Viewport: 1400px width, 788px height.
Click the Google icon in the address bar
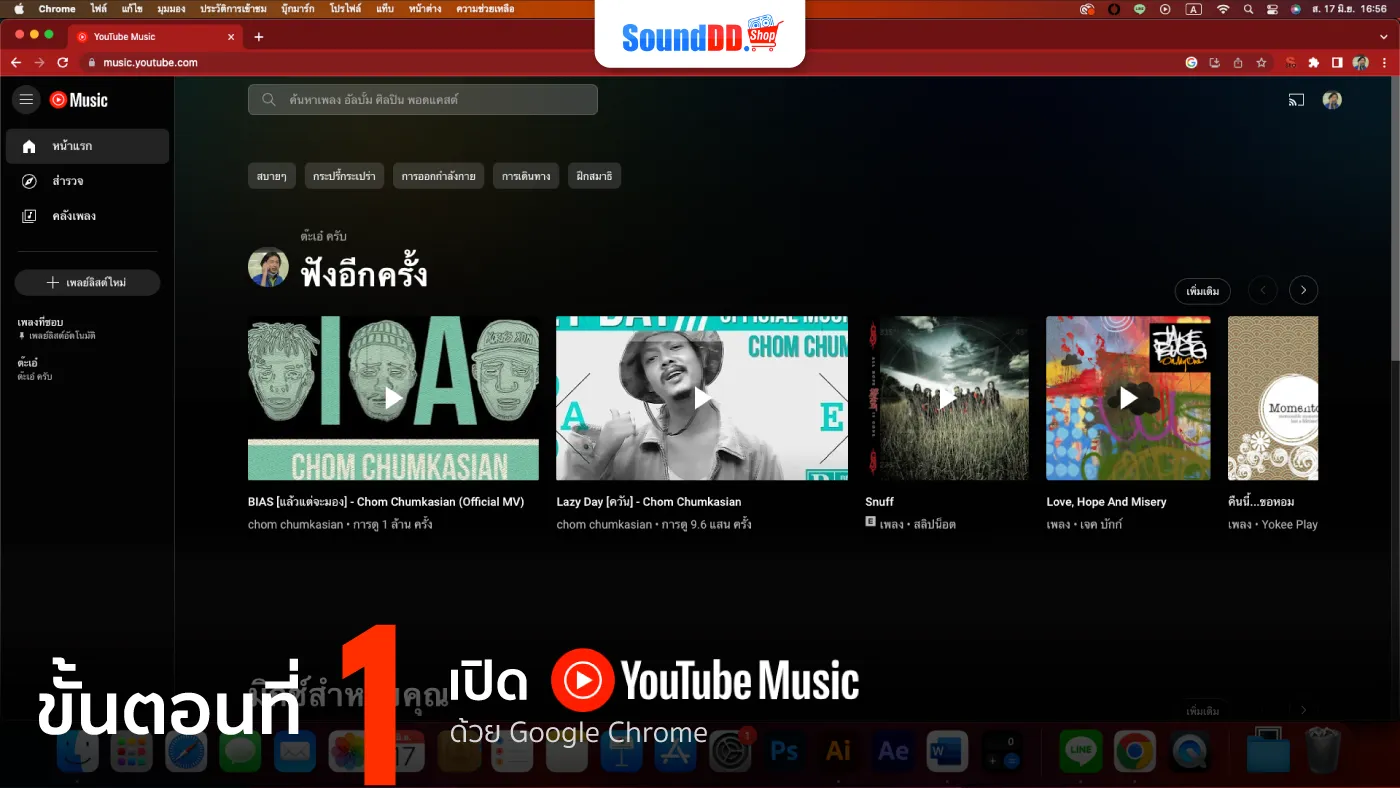click(x=1191, y=62)
